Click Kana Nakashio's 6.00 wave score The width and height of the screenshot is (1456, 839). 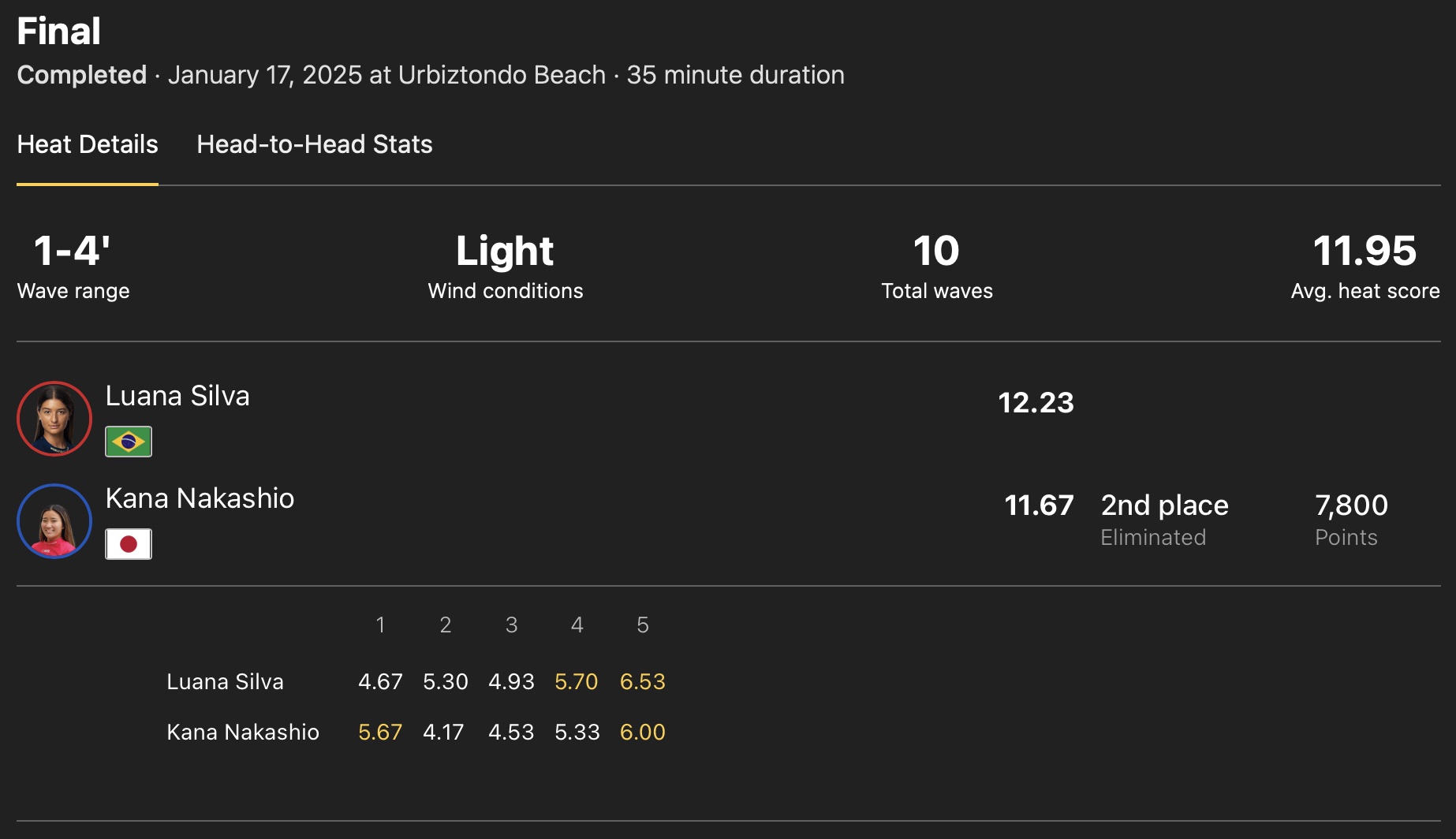tap(642, 732)
